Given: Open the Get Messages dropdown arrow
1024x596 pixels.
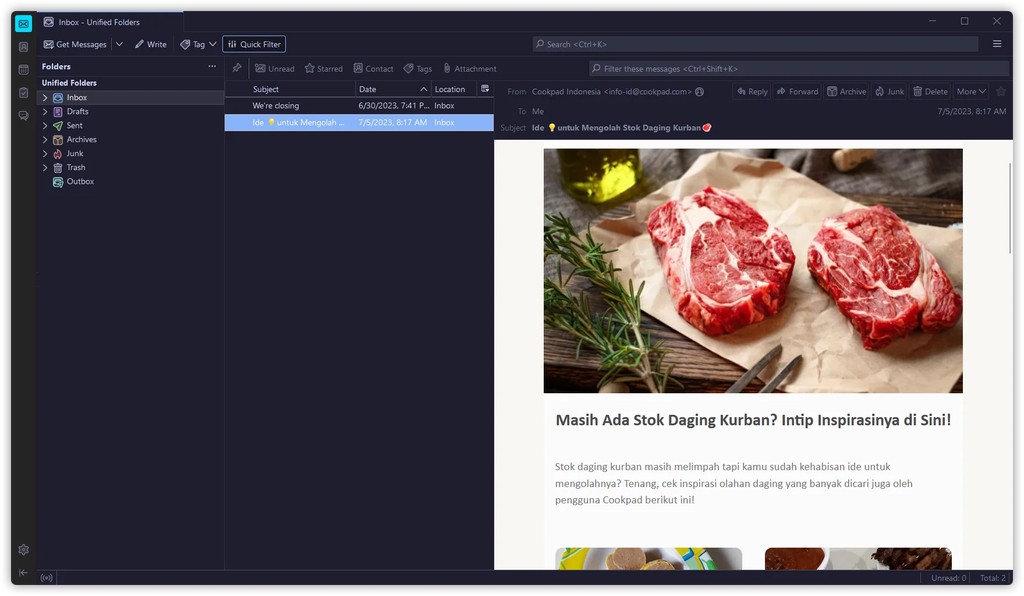Looking at the screenshot, I should click(119, 44).
